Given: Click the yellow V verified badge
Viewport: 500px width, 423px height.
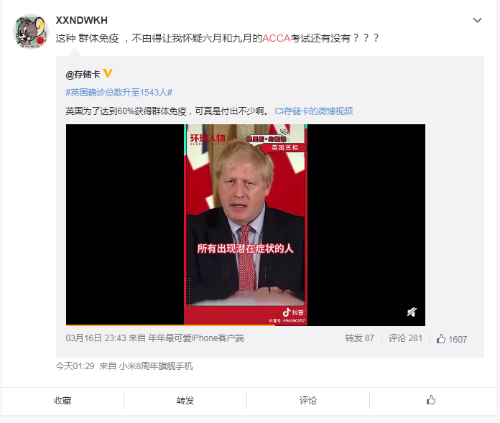Looking at the screenshot, I should (x=108, y=73).
